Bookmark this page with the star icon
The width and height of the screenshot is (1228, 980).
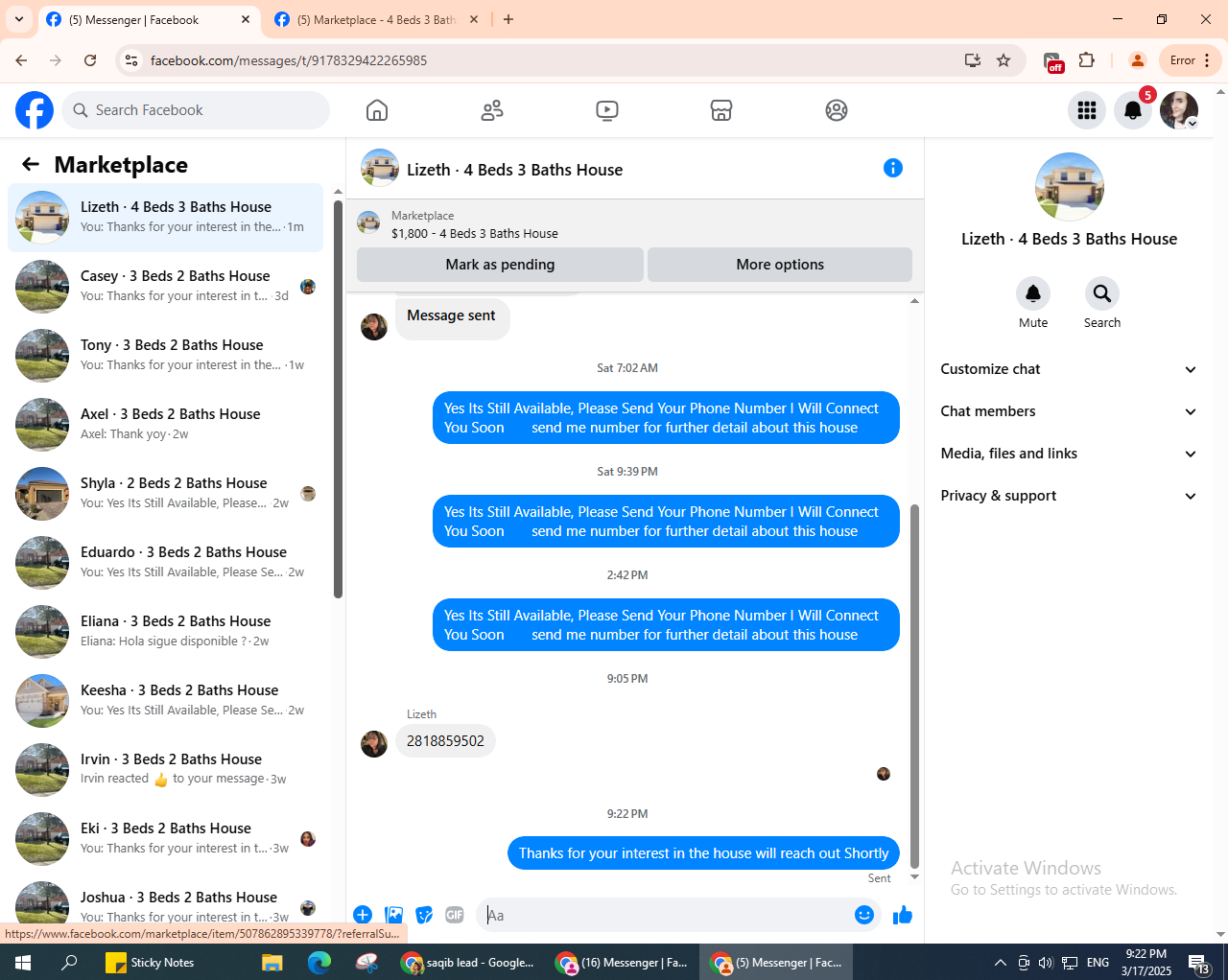[x=1004, y=60]
